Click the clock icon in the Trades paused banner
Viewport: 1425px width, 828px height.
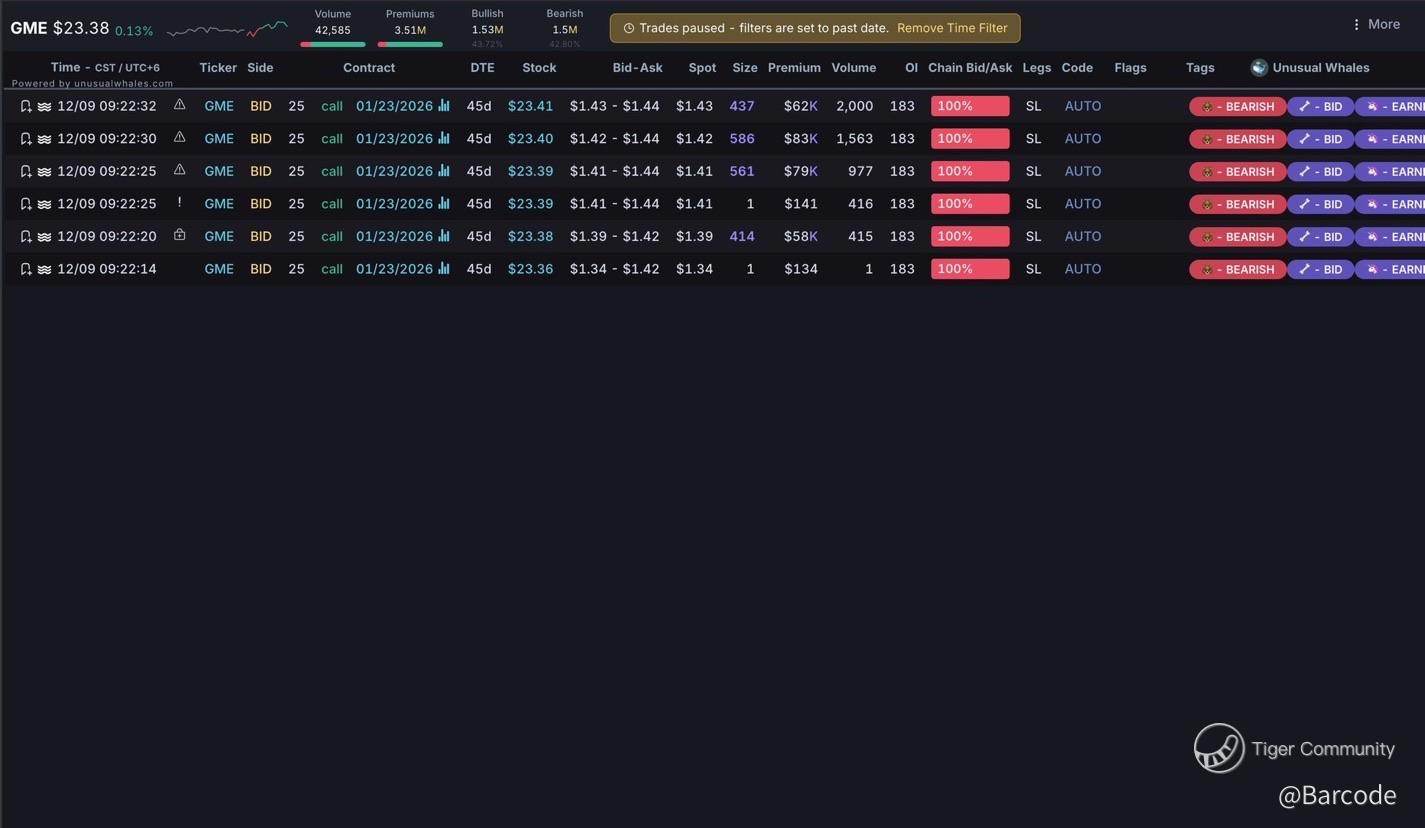[628, 28]
